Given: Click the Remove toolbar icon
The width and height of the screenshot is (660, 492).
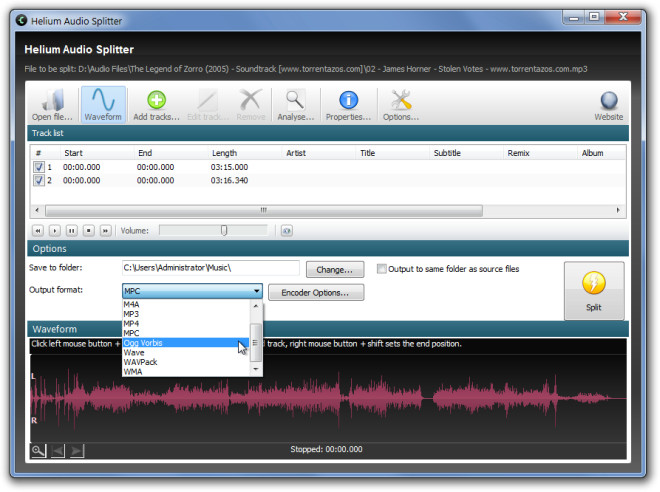Looking at the screenshot, I should 251,105.
